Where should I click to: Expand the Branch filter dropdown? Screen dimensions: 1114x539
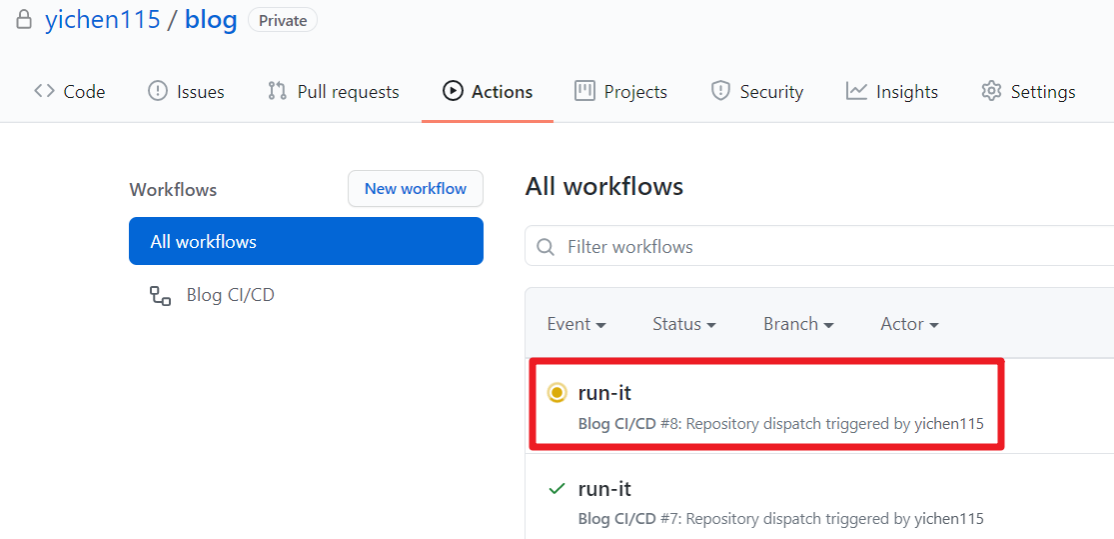[x=798, y=324]
